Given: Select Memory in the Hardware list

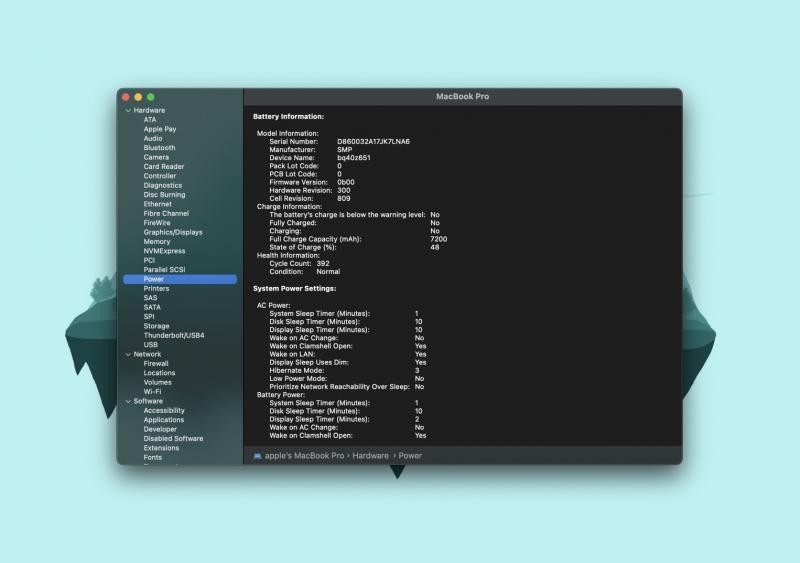Looking at the screenshot, I should [156, 241].
